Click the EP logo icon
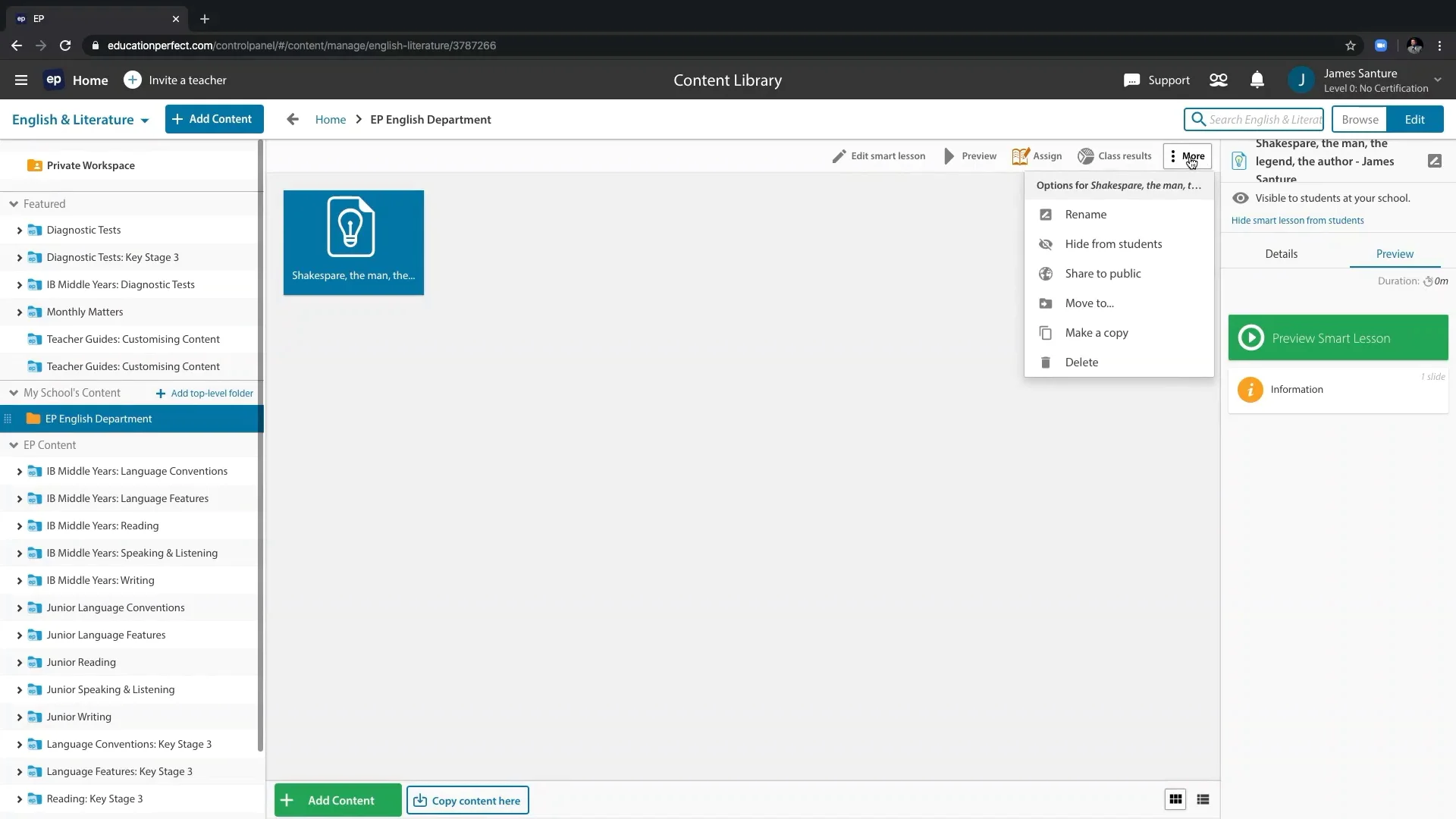This screenshot has height=819, width=1456. coord(54,80)
